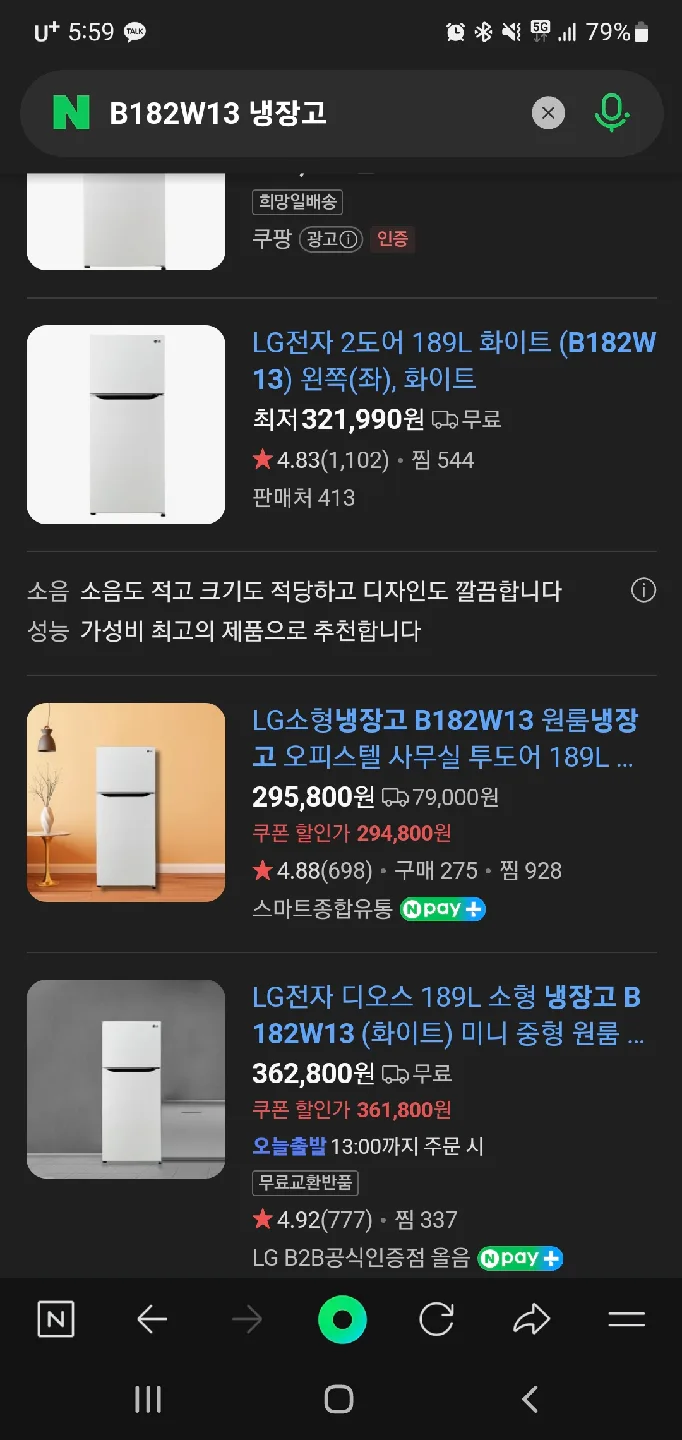Clear the search text with X button

547,113
